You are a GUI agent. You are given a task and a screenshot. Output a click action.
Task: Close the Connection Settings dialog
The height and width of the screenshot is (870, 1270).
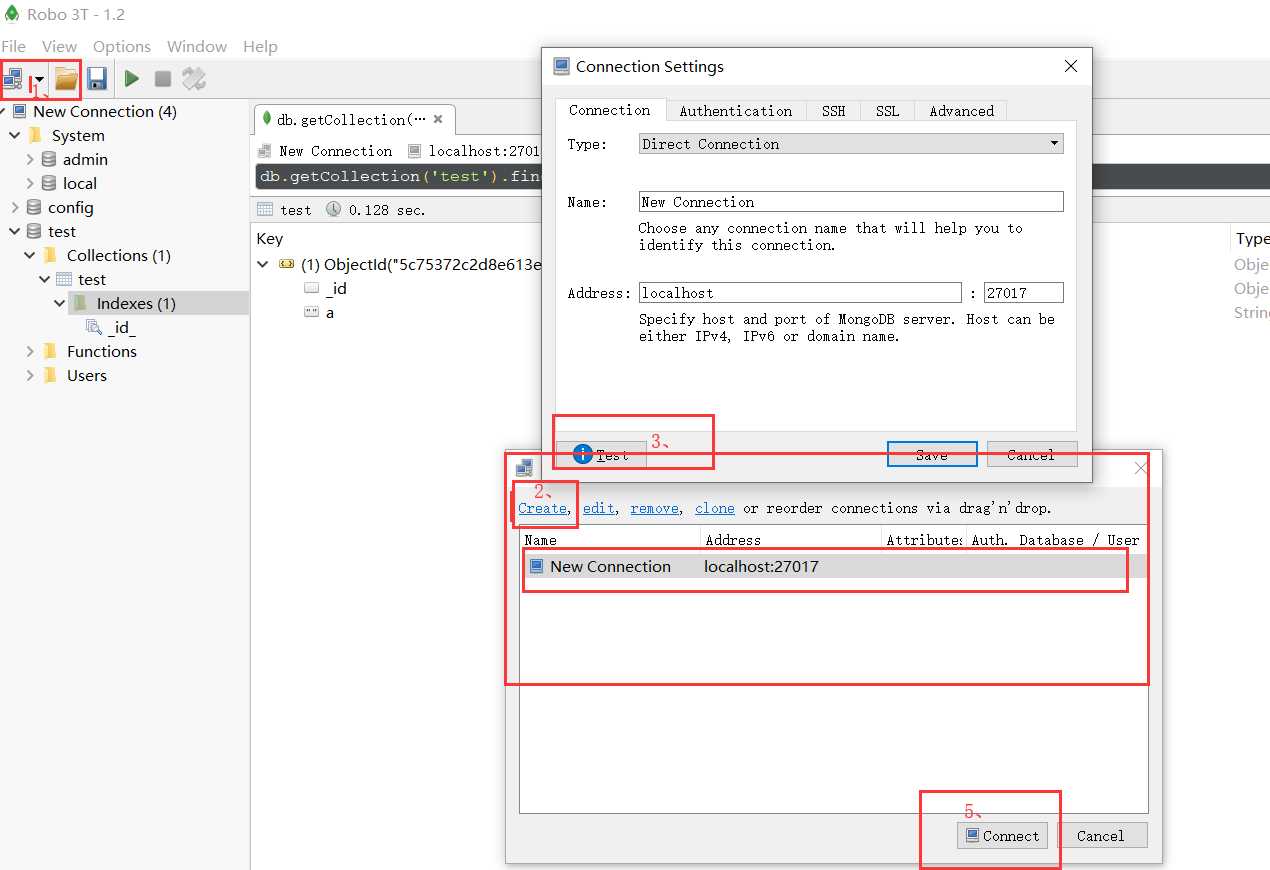pyautogui.click(x=1071, y=66)
